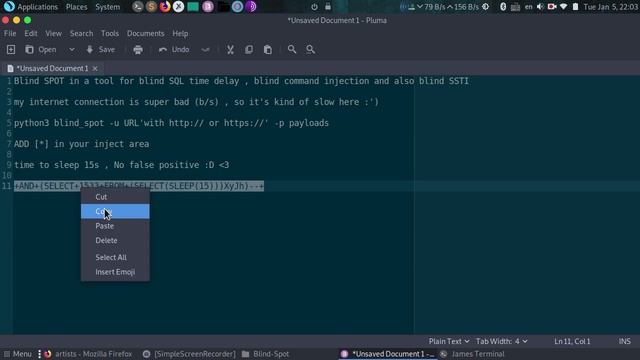The width and height of the screenshot is (640, 360).
Task: Open the System panel menu
Action: 108,7
